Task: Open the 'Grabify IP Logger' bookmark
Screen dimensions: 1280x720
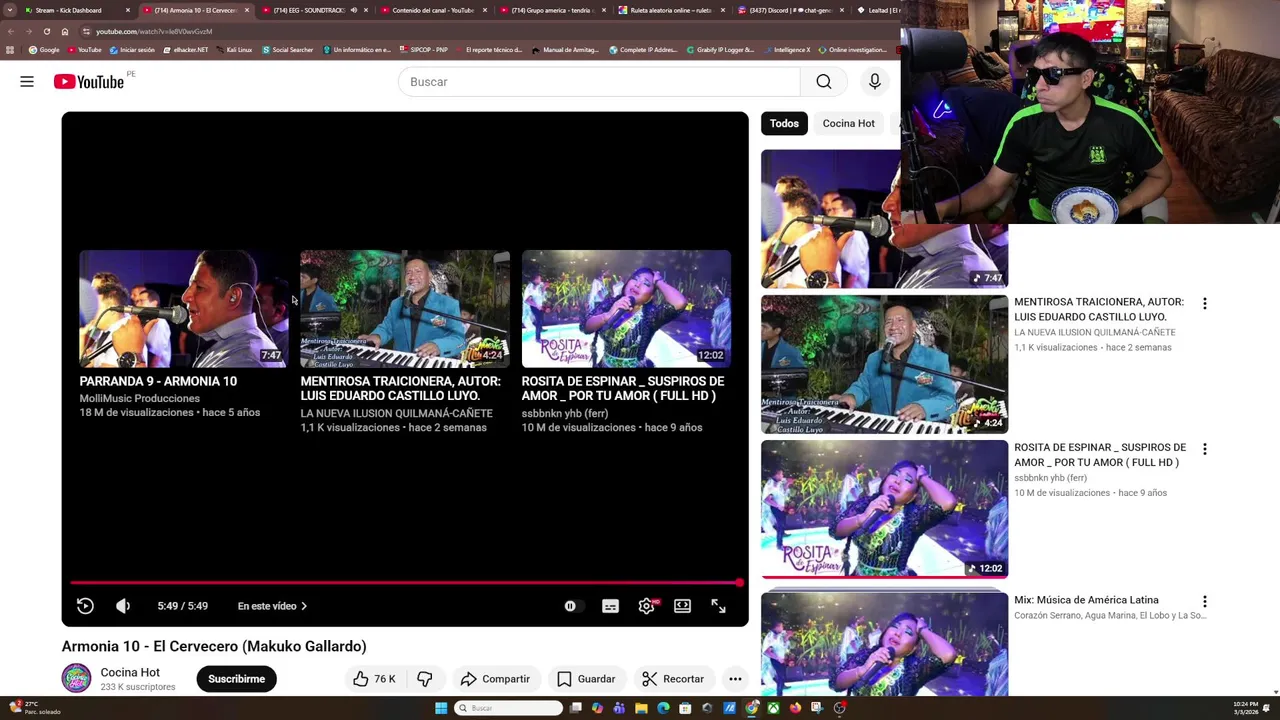Action: (720, 50)
